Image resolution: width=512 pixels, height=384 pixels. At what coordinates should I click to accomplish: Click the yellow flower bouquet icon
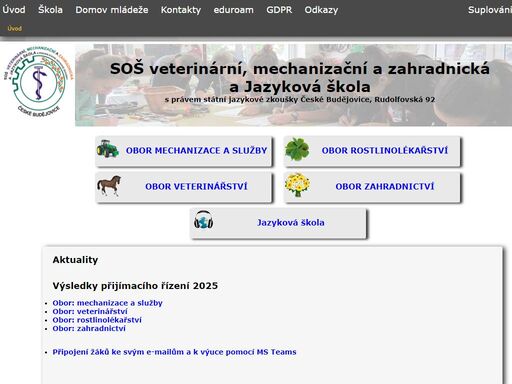297,185
